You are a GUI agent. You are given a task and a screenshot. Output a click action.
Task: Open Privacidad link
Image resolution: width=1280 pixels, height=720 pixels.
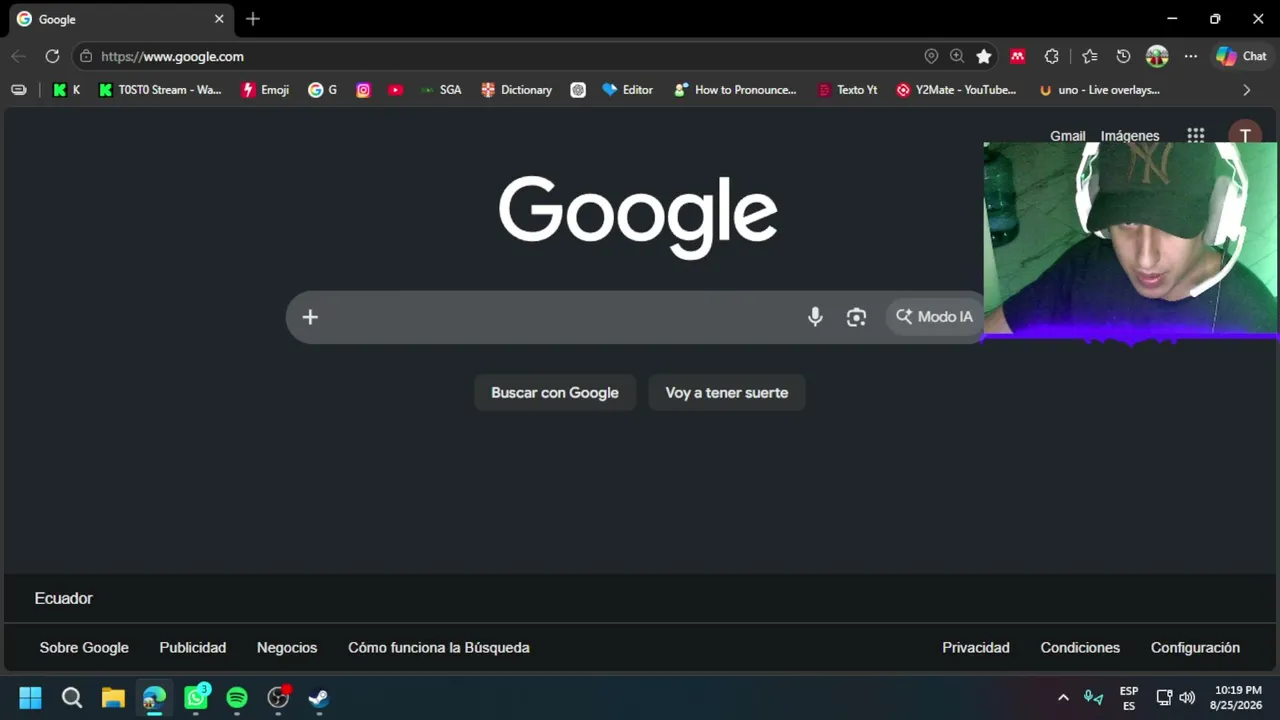coord(976,648)
